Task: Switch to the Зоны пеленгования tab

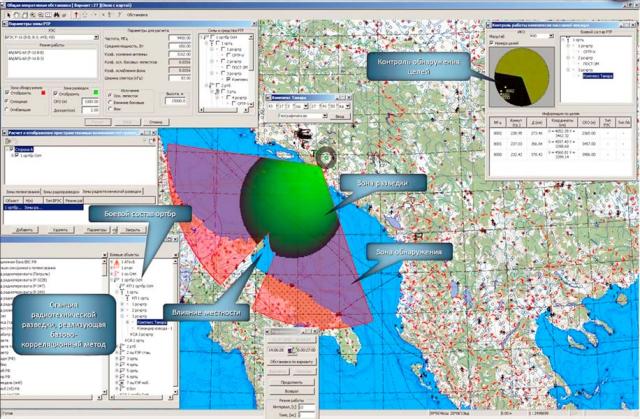Action: click(22, 191)
